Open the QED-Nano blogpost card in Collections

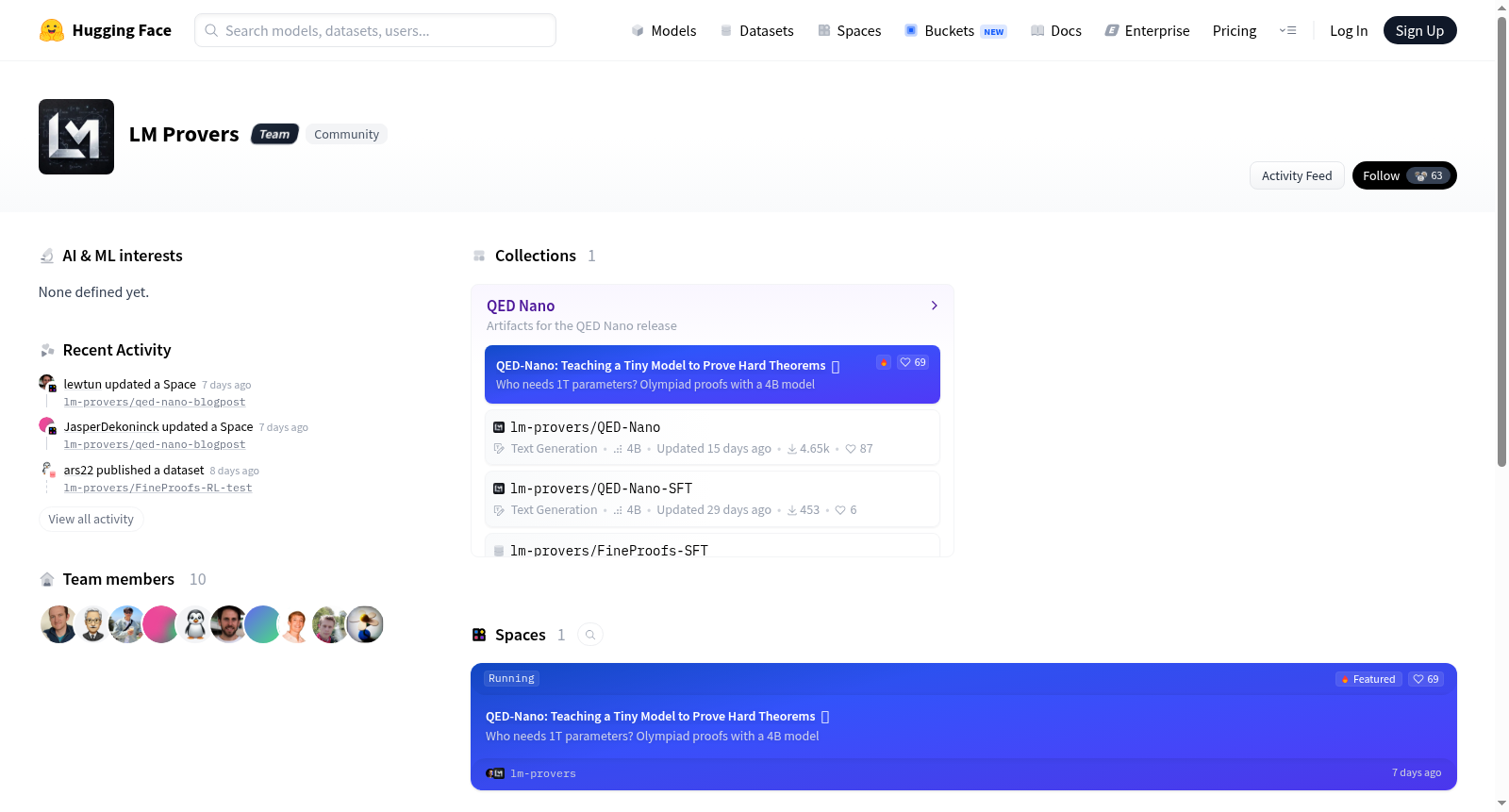pos(712,374)
